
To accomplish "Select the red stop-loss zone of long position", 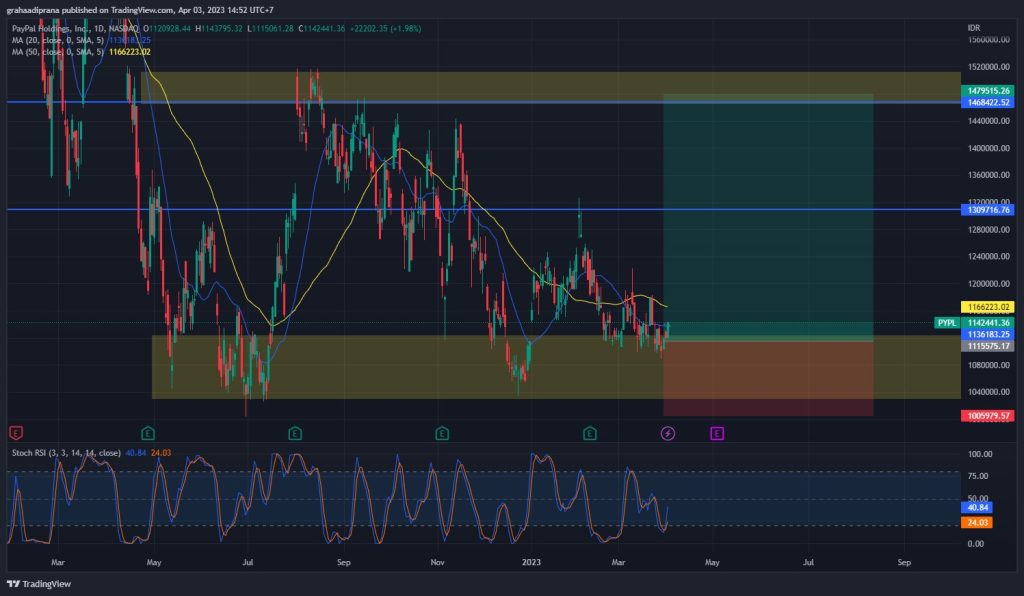I will [x=768, y=377].
